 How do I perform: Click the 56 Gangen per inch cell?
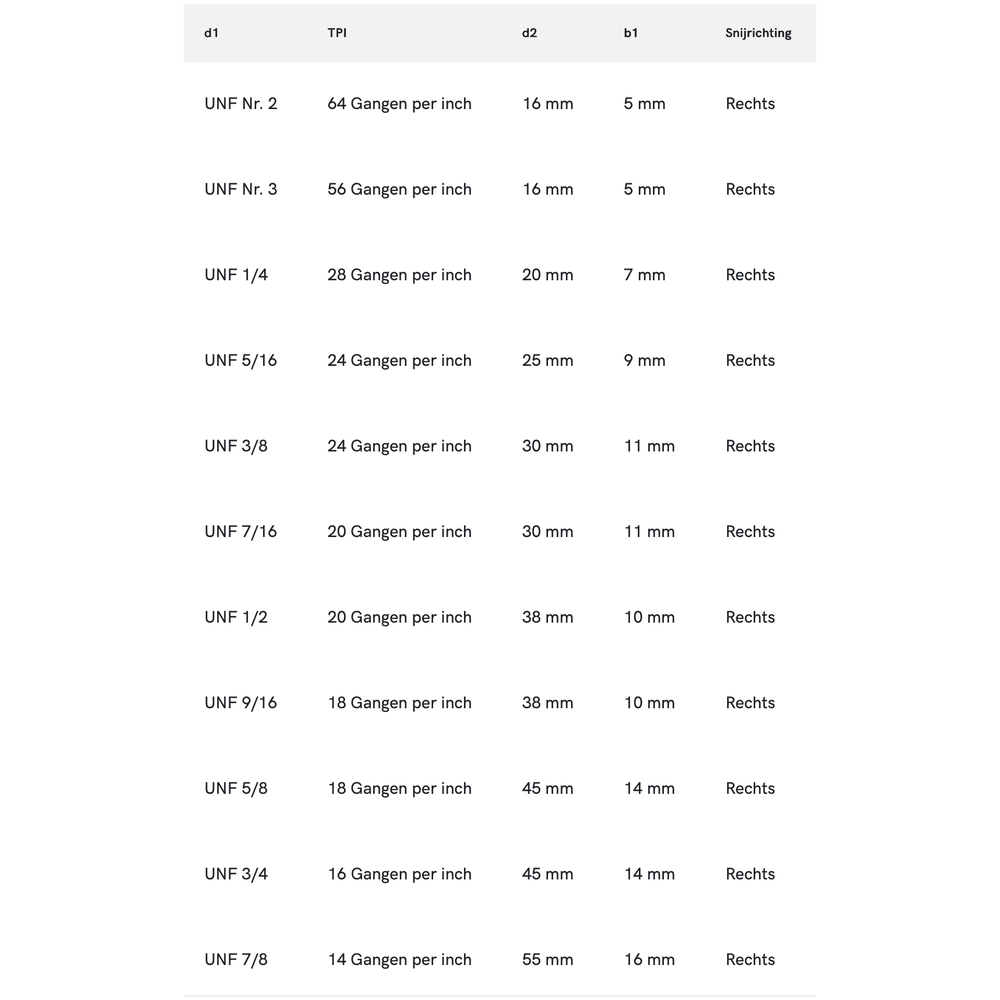(x=399, y=189)
